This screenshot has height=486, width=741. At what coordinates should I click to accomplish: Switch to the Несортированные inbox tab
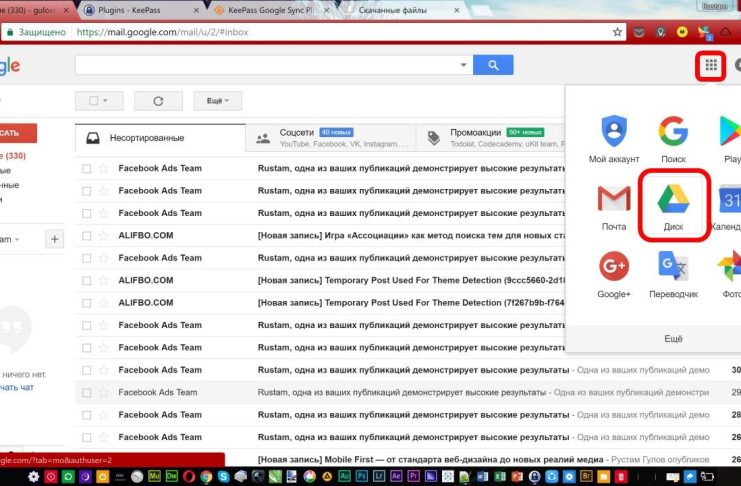point(160,138)
